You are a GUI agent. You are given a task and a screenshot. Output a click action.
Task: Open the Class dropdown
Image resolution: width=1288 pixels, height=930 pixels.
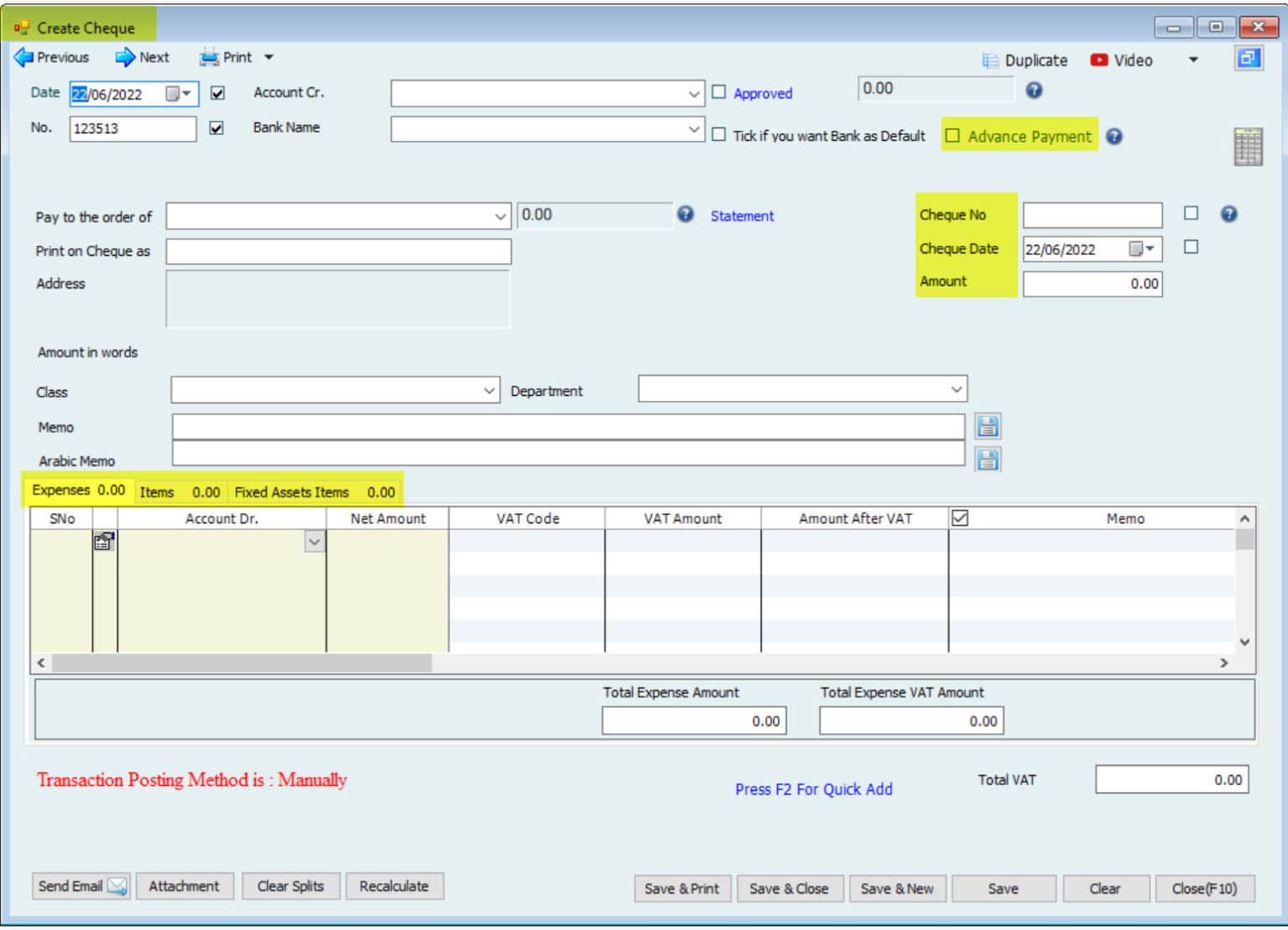[x=489, y=391]
